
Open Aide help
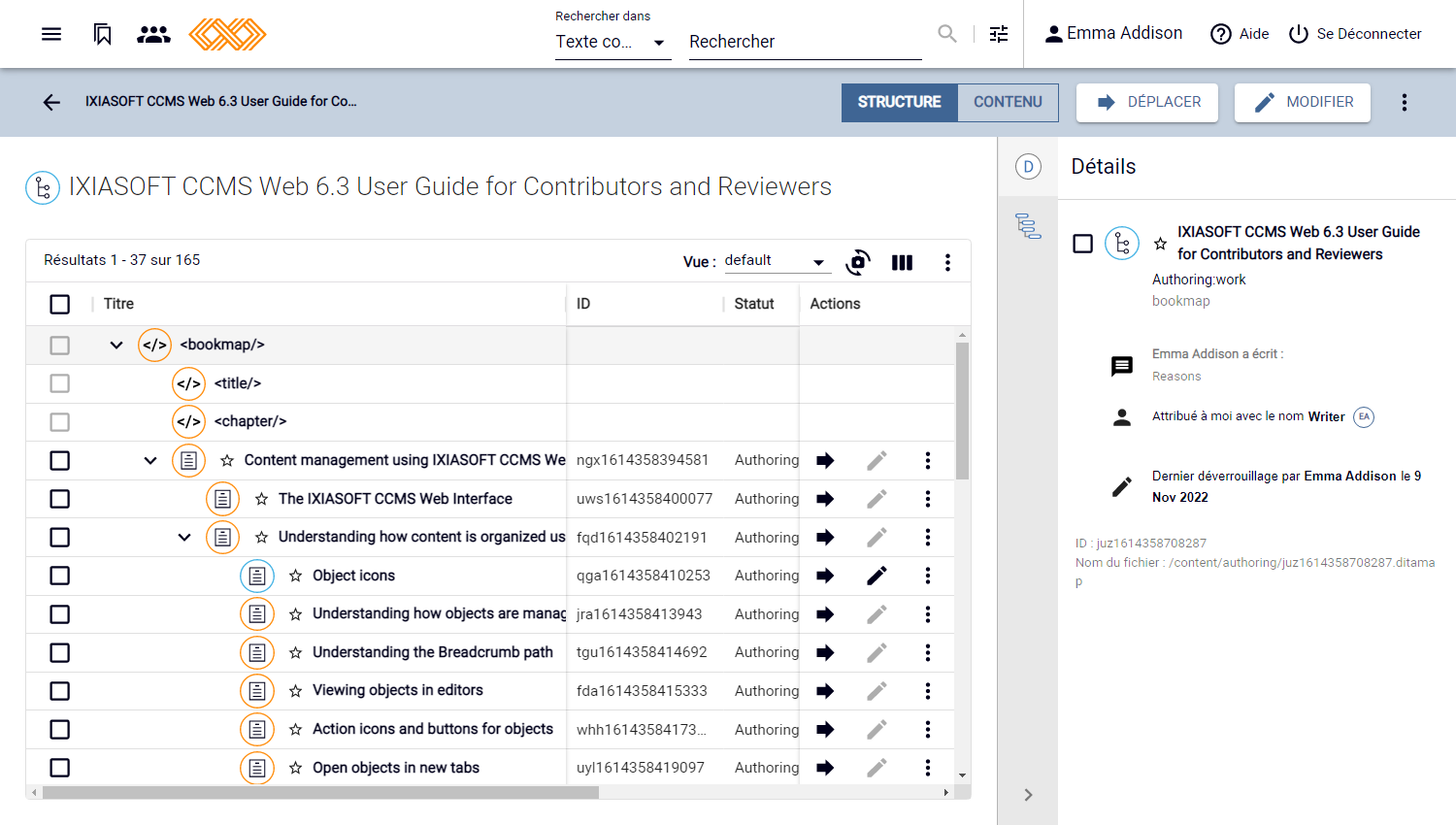pyautogui.click(x=1240, y=34)
